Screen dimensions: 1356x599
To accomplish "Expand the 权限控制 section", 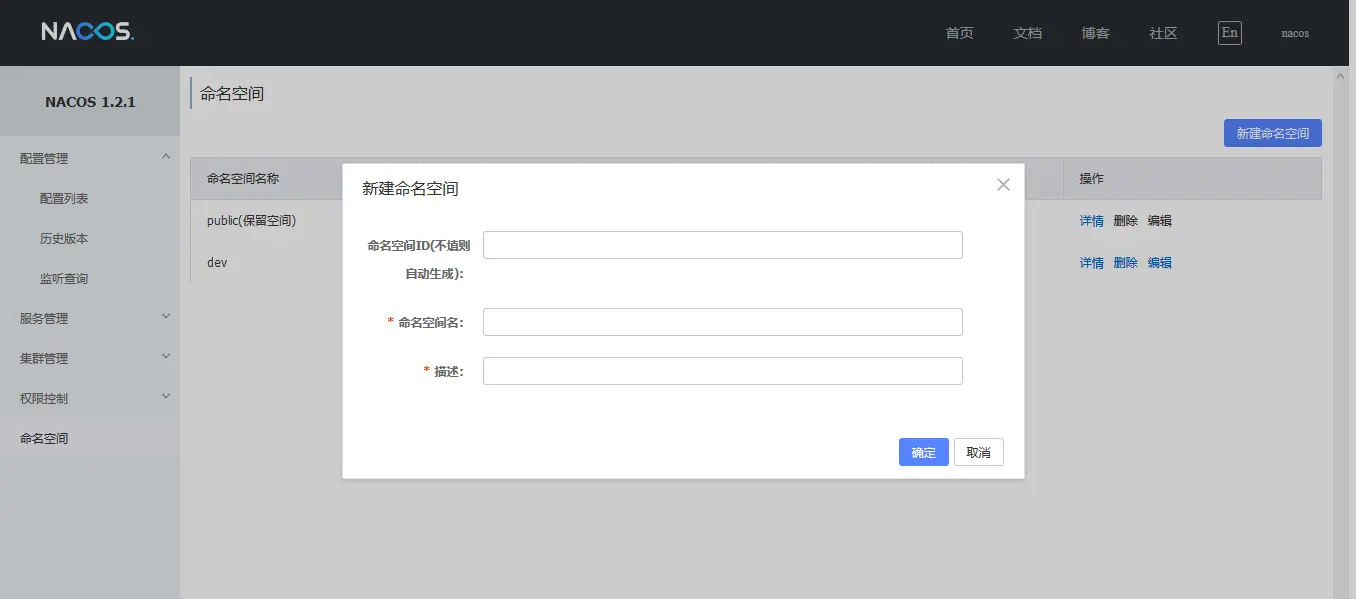I will click(x=90, y=398).
